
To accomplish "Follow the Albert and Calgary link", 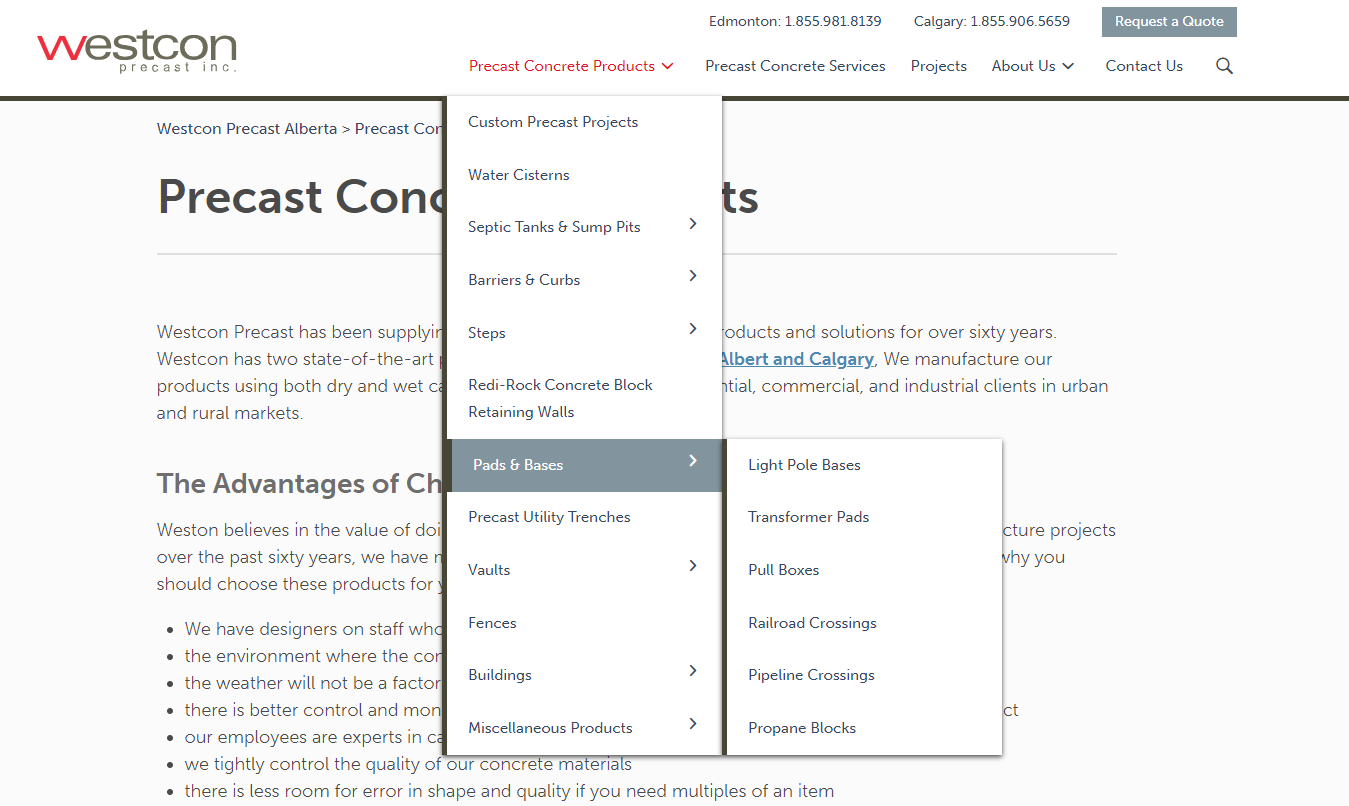I will click(797, 359).
